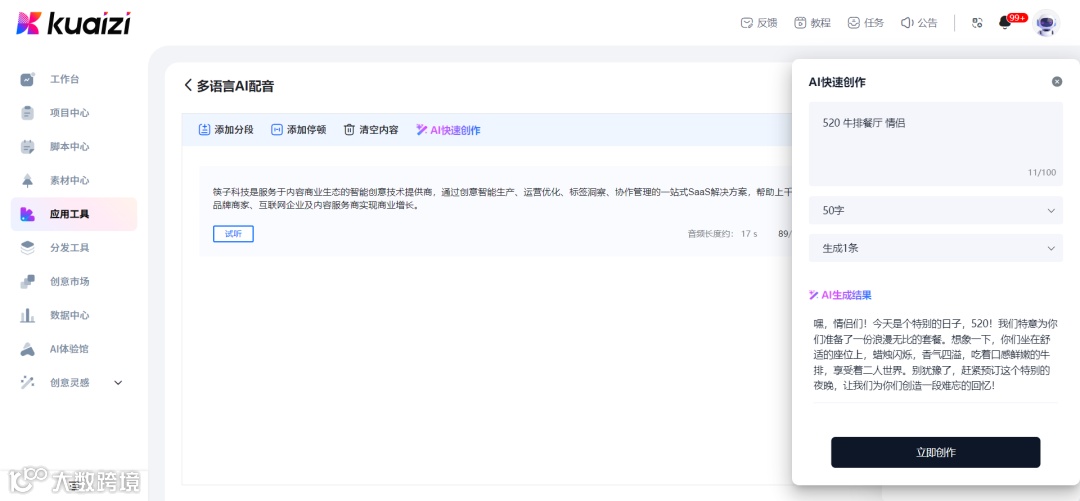Click the 音频长度约: 17 s label
This screenshot has width=1080, height=501.
[x=723, y=234]
